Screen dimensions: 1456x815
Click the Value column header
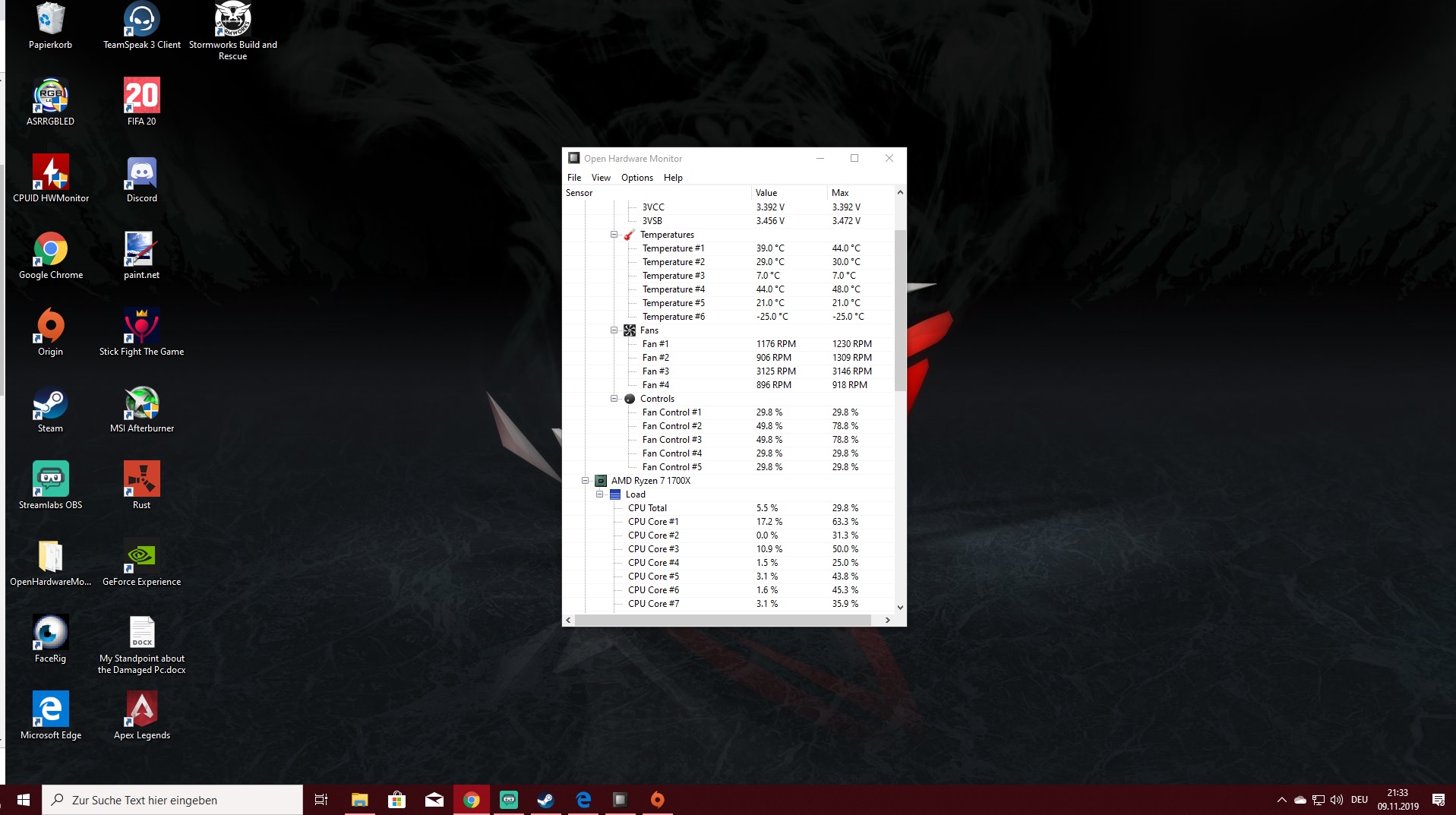pos(789,193)
